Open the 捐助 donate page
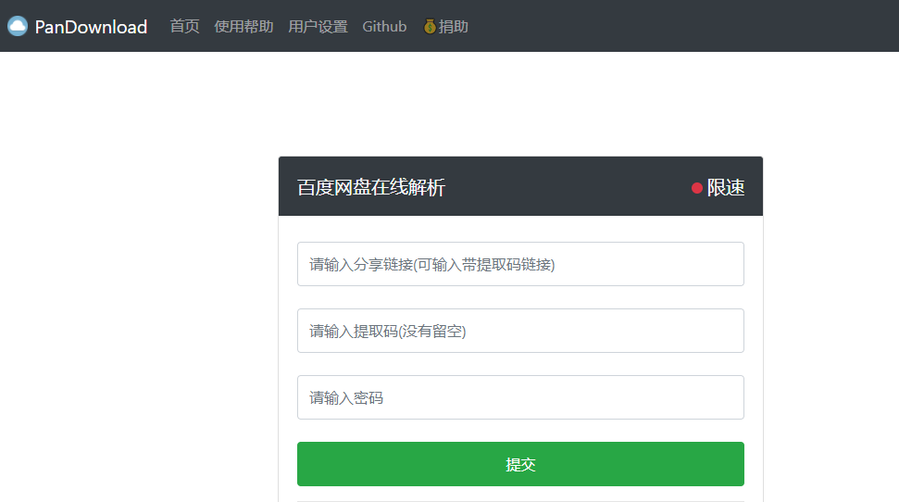Screen dimensions: 899x502 point(446,26)
